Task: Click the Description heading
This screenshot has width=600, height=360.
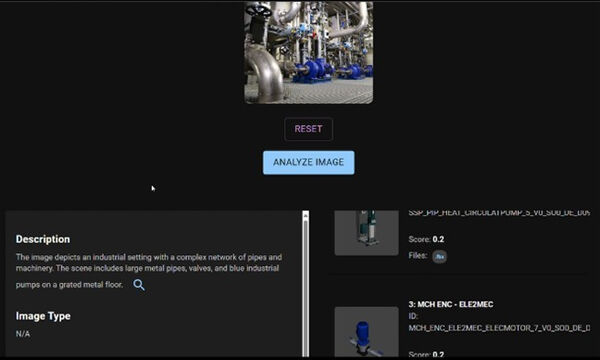Action: 43,239
